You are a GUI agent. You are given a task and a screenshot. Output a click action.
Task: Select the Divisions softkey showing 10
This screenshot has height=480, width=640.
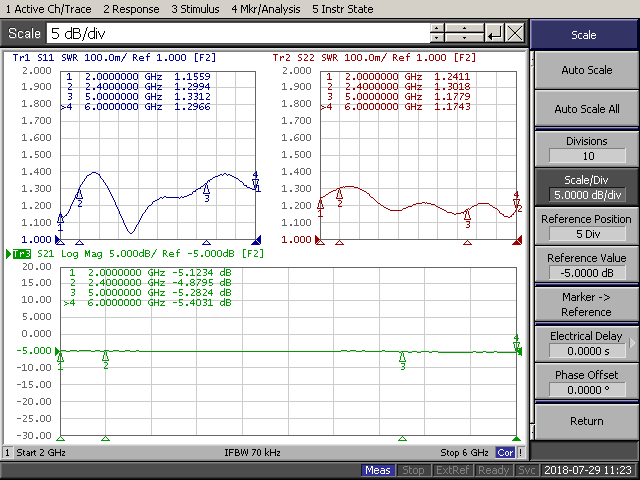[x=587, y=149]
